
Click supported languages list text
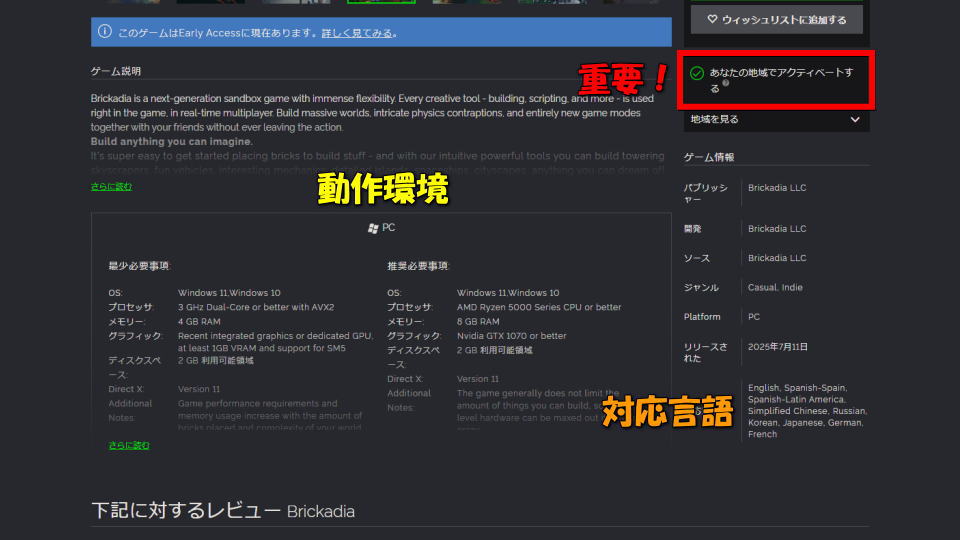[807, 411]
